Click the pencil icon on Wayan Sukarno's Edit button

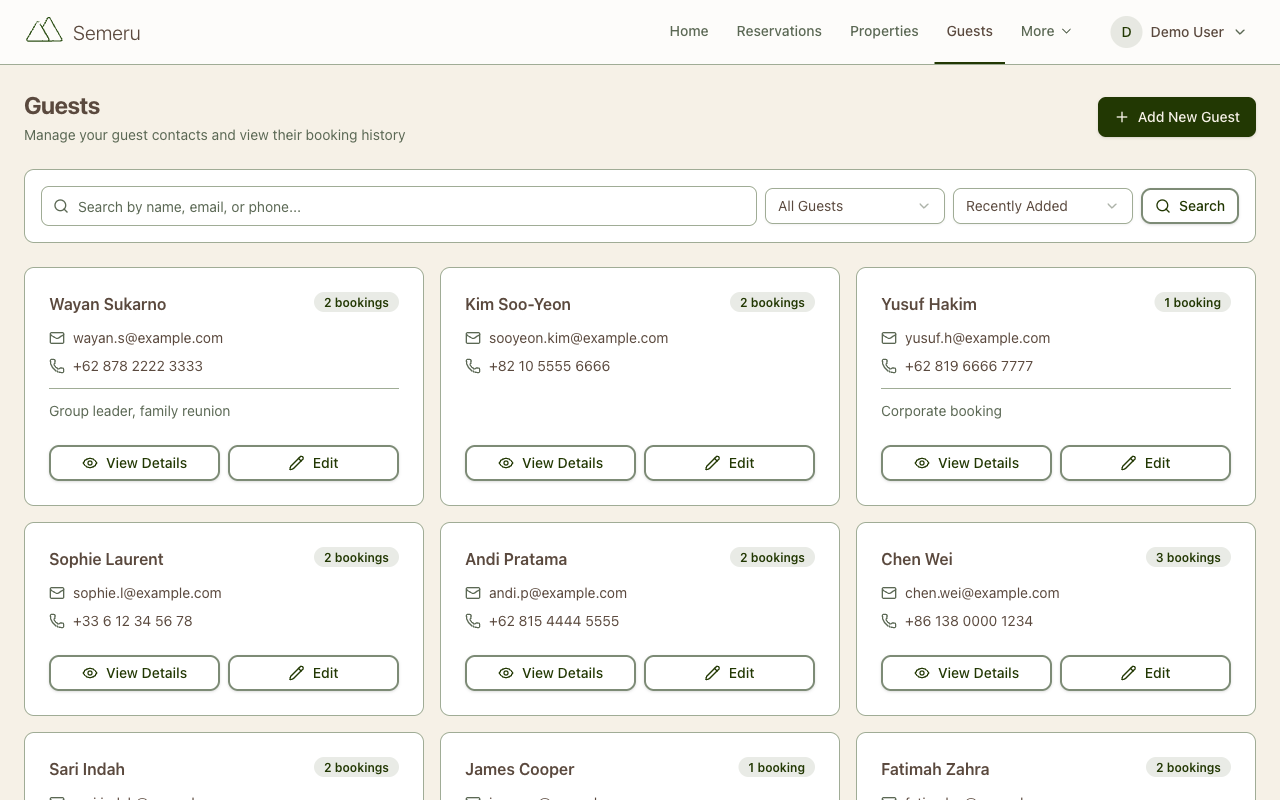[x=296, y=463]
